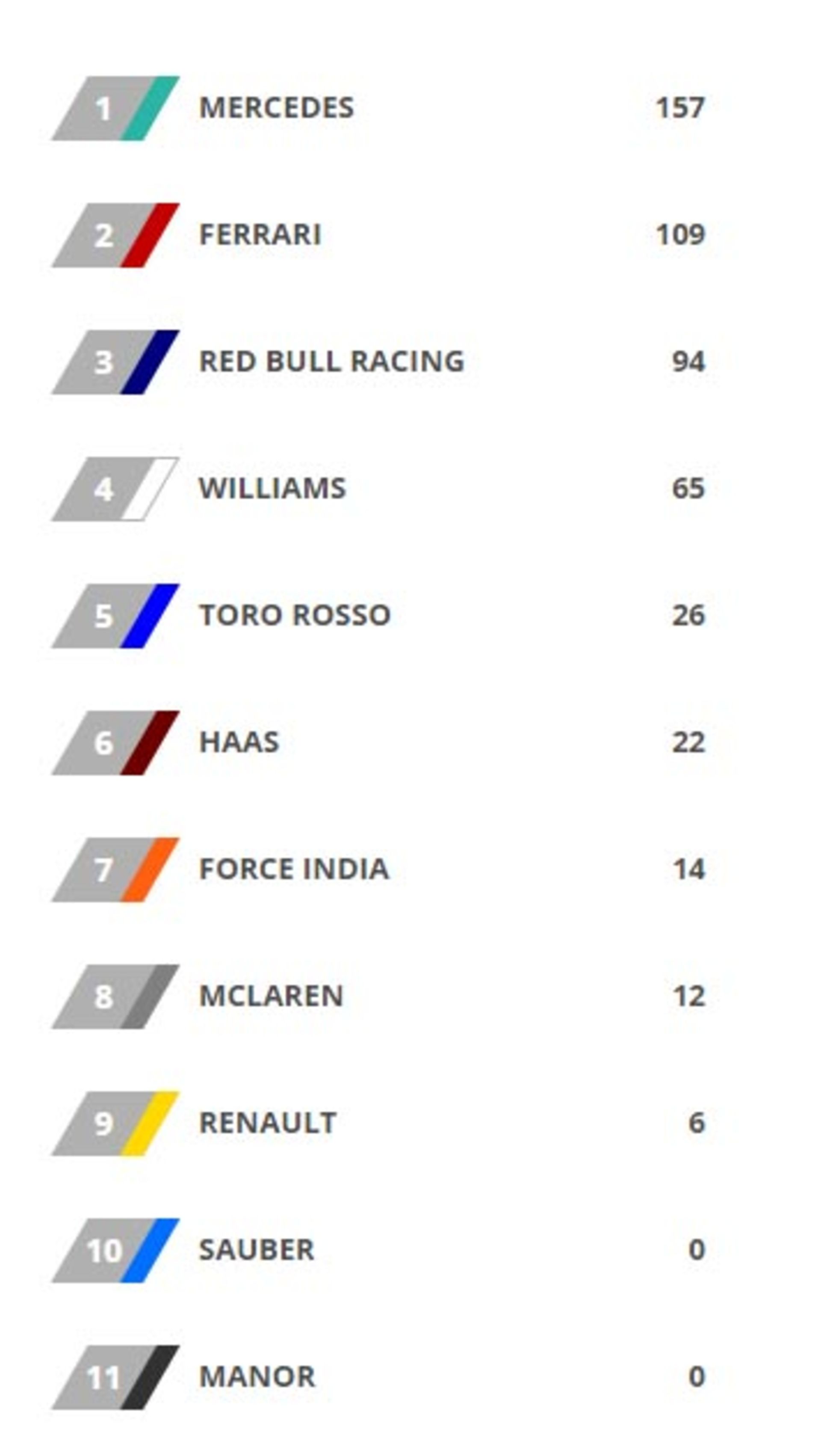
Task: Select the WILLIAMS team name
Action: click(272, 488)
